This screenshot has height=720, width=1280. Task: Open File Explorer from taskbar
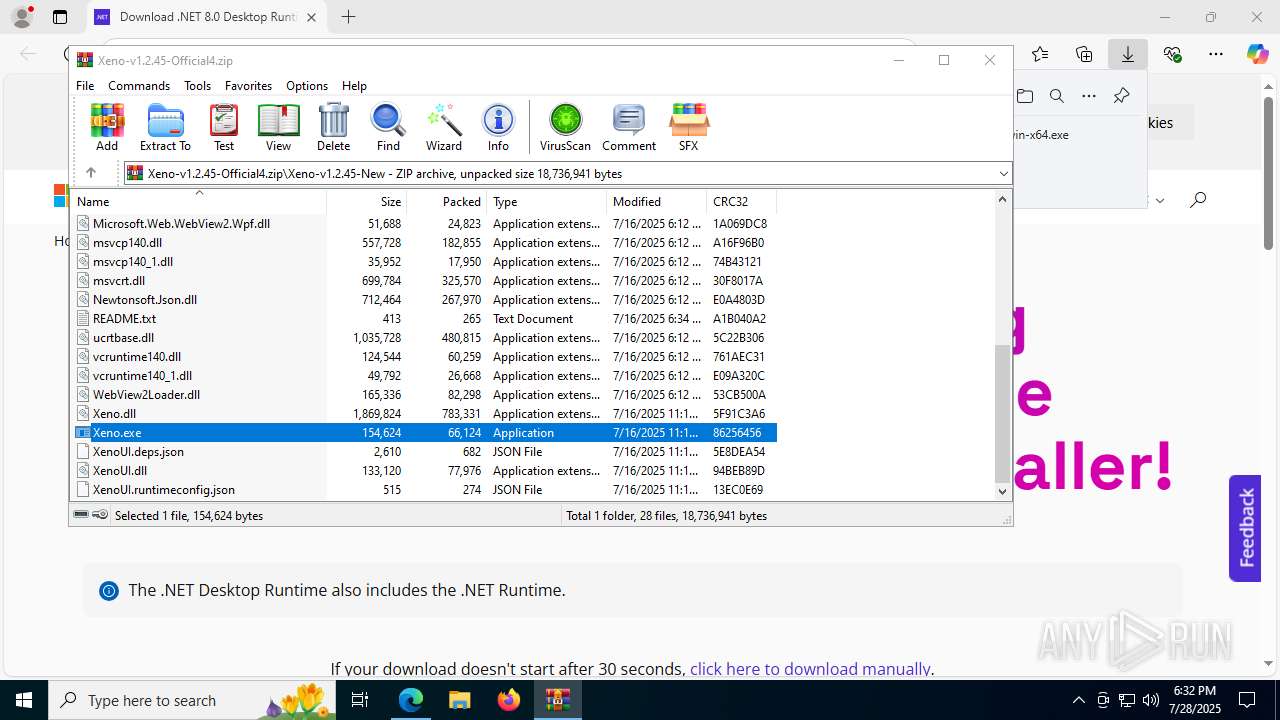[x=459, y=700]
